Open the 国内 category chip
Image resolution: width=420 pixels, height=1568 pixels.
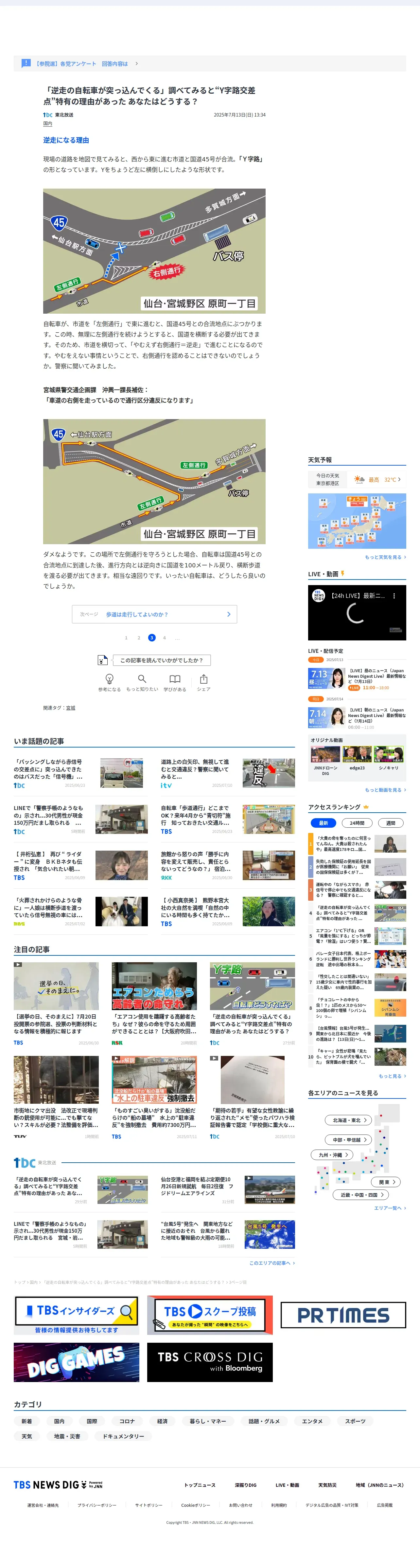tap(59, 1421)
